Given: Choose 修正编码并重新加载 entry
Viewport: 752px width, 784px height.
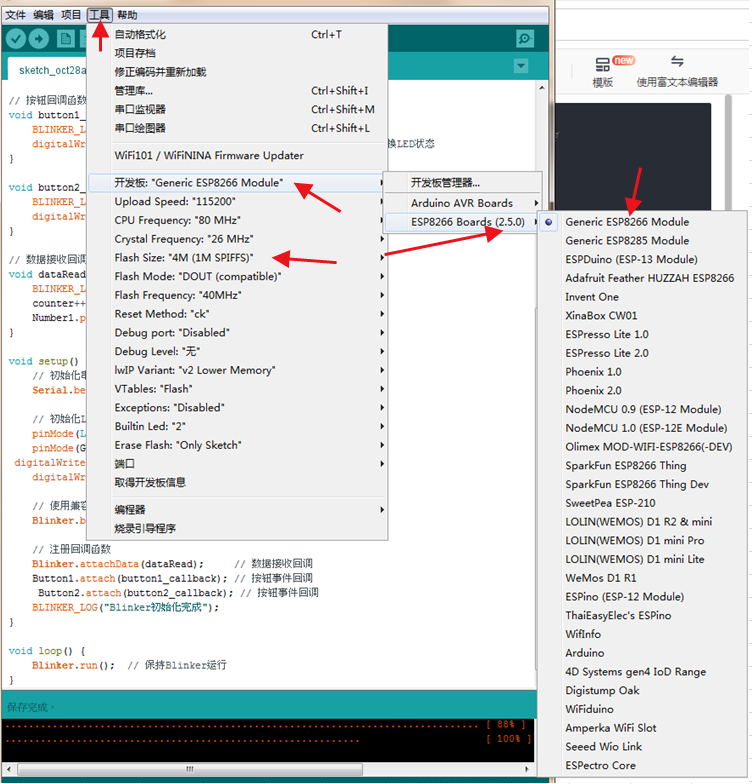Looking at the screenshot, I should [238, 72].
